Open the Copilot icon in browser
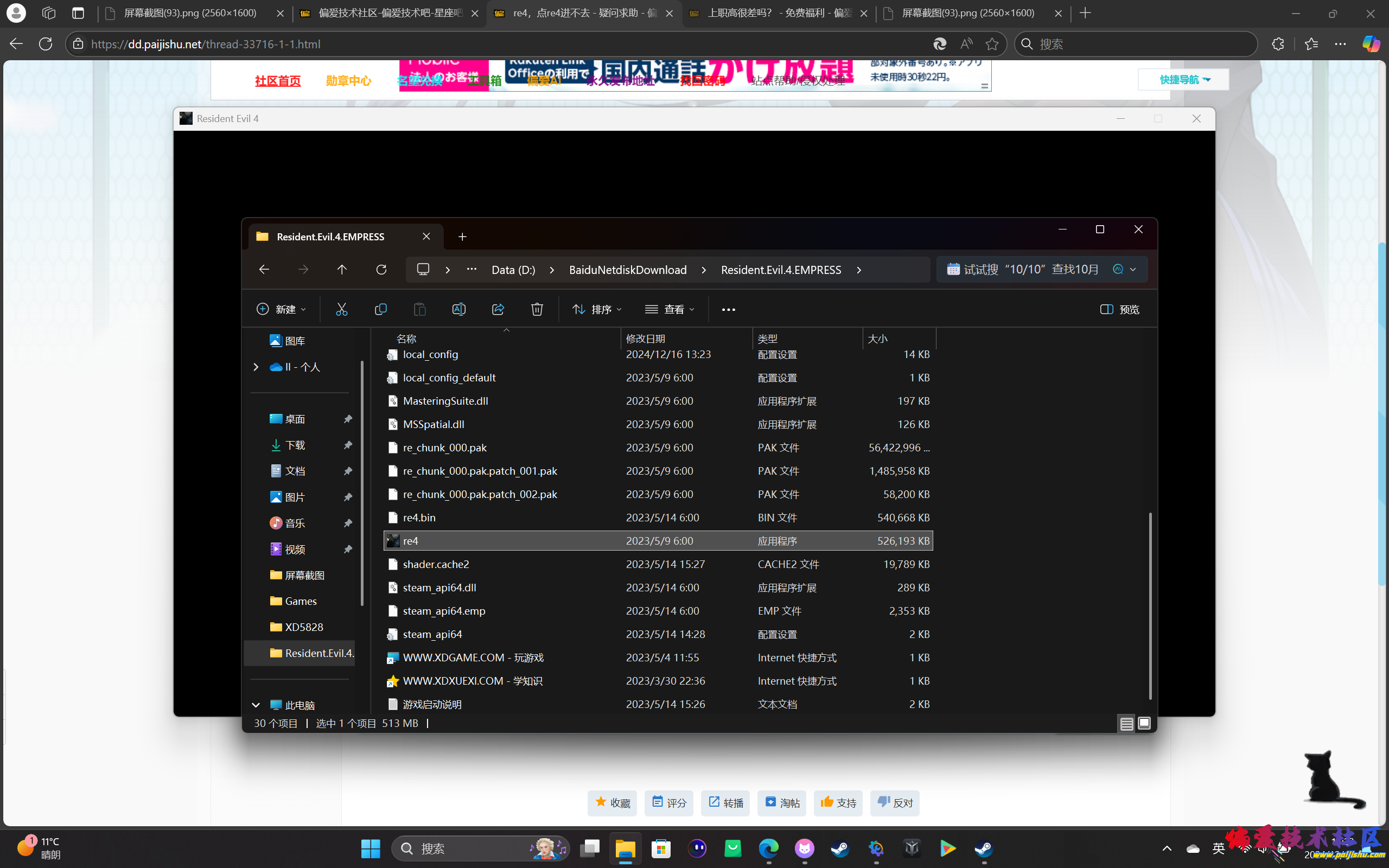The width and height of the screenshot is (1389, 868). 1371,43
